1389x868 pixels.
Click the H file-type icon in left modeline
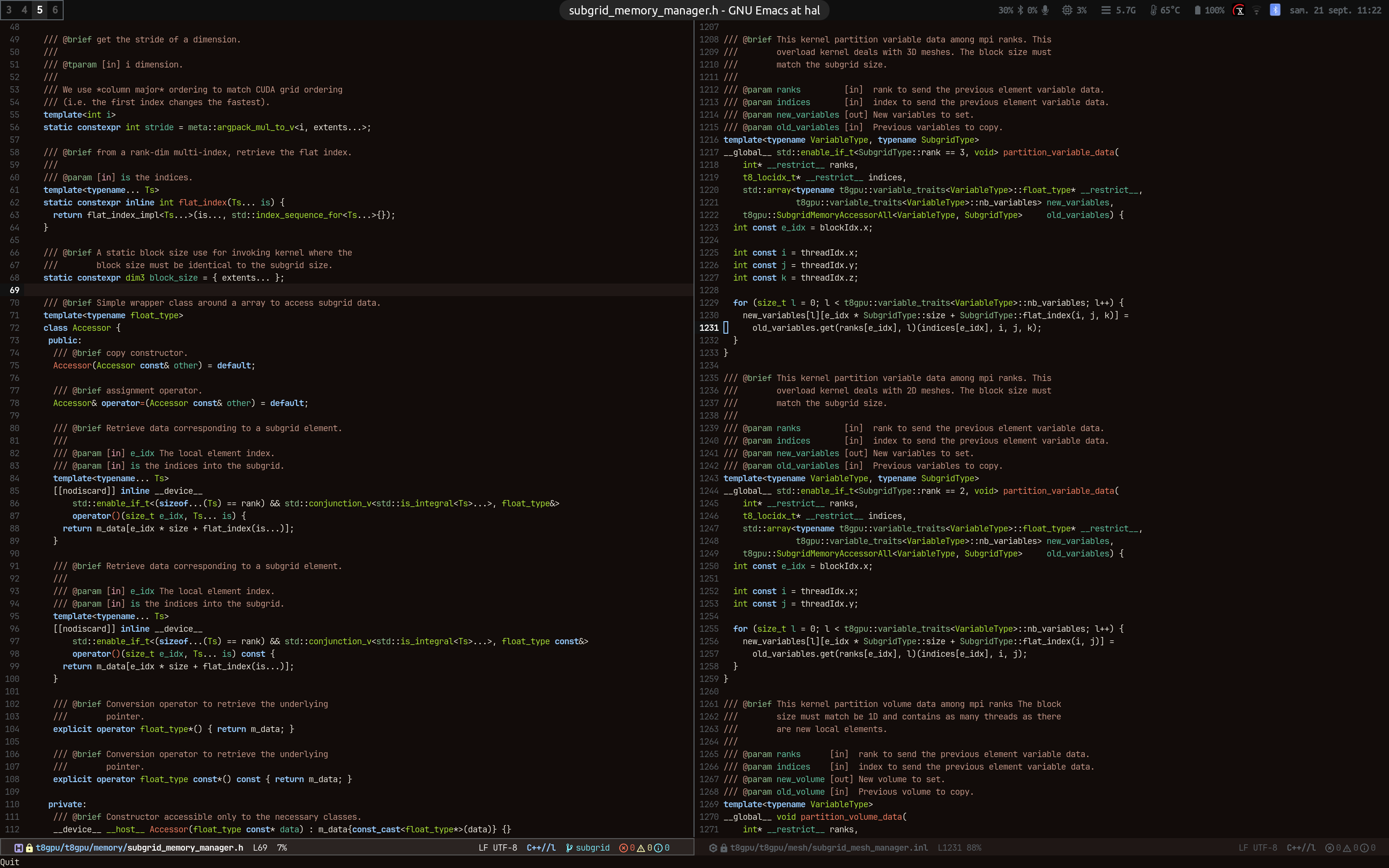(x=18, y=848)
